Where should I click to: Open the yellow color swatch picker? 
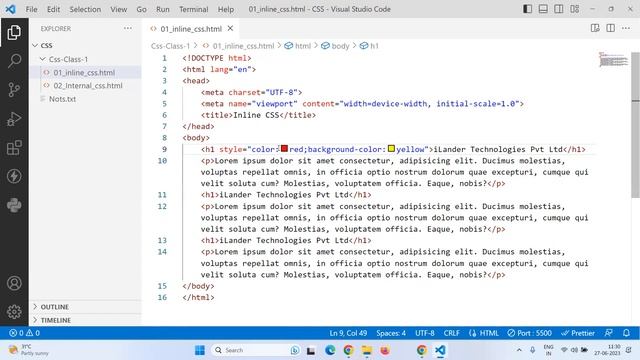tap(391, 149)
